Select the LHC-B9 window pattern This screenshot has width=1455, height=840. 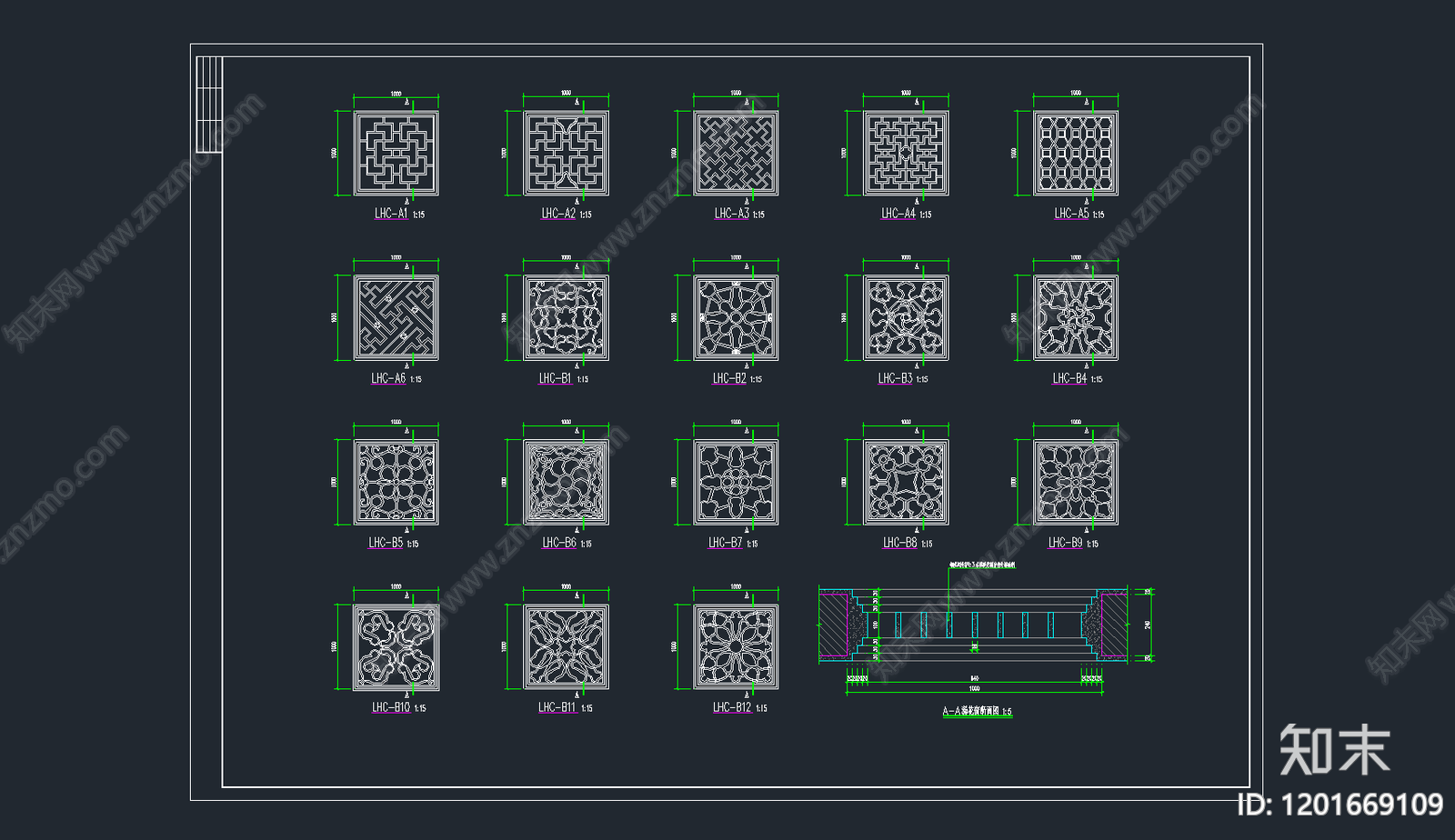(1076, 482)
